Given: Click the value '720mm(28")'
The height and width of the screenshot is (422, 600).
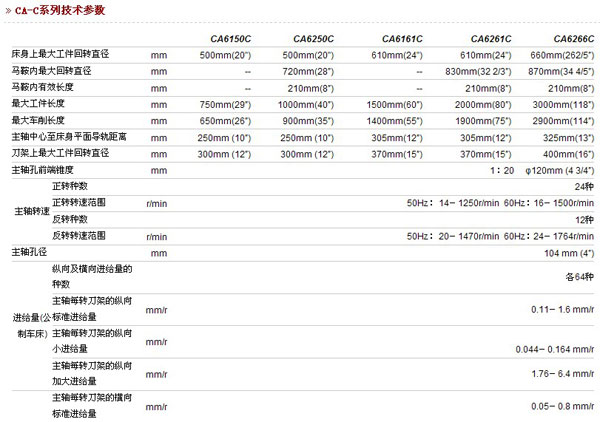Looking at the screenshot, I should point(308,72).
